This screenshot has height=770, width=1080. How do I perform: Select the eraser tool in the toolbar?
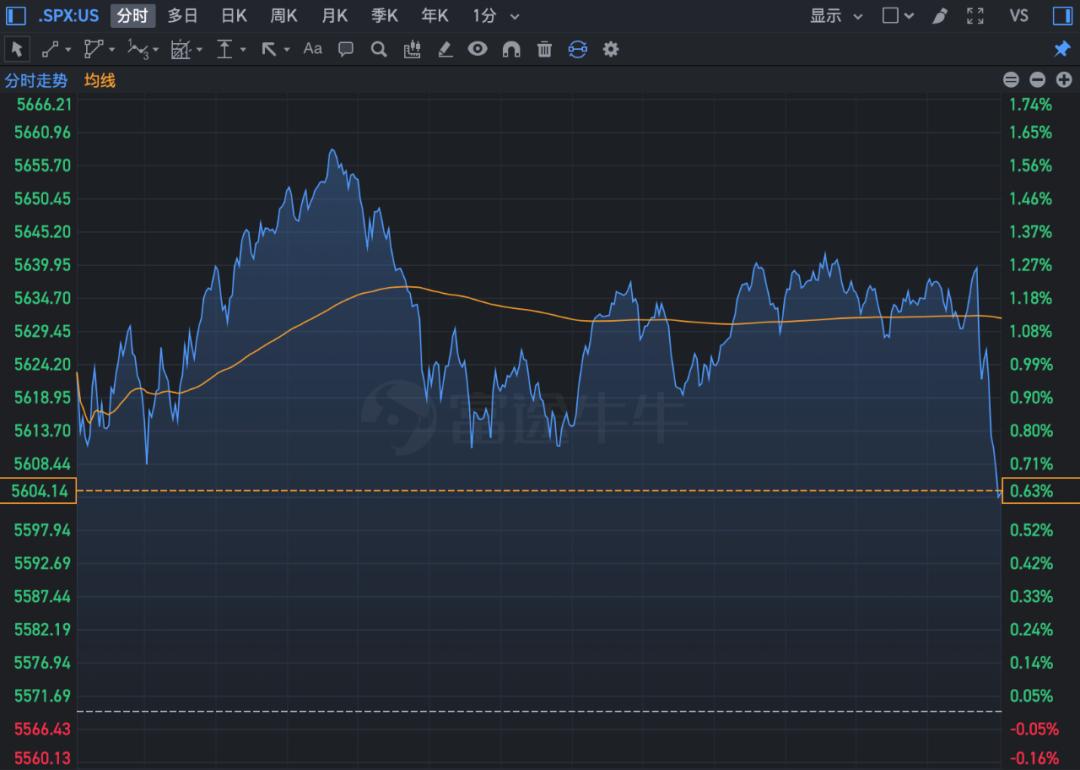[x=445, y=49]
